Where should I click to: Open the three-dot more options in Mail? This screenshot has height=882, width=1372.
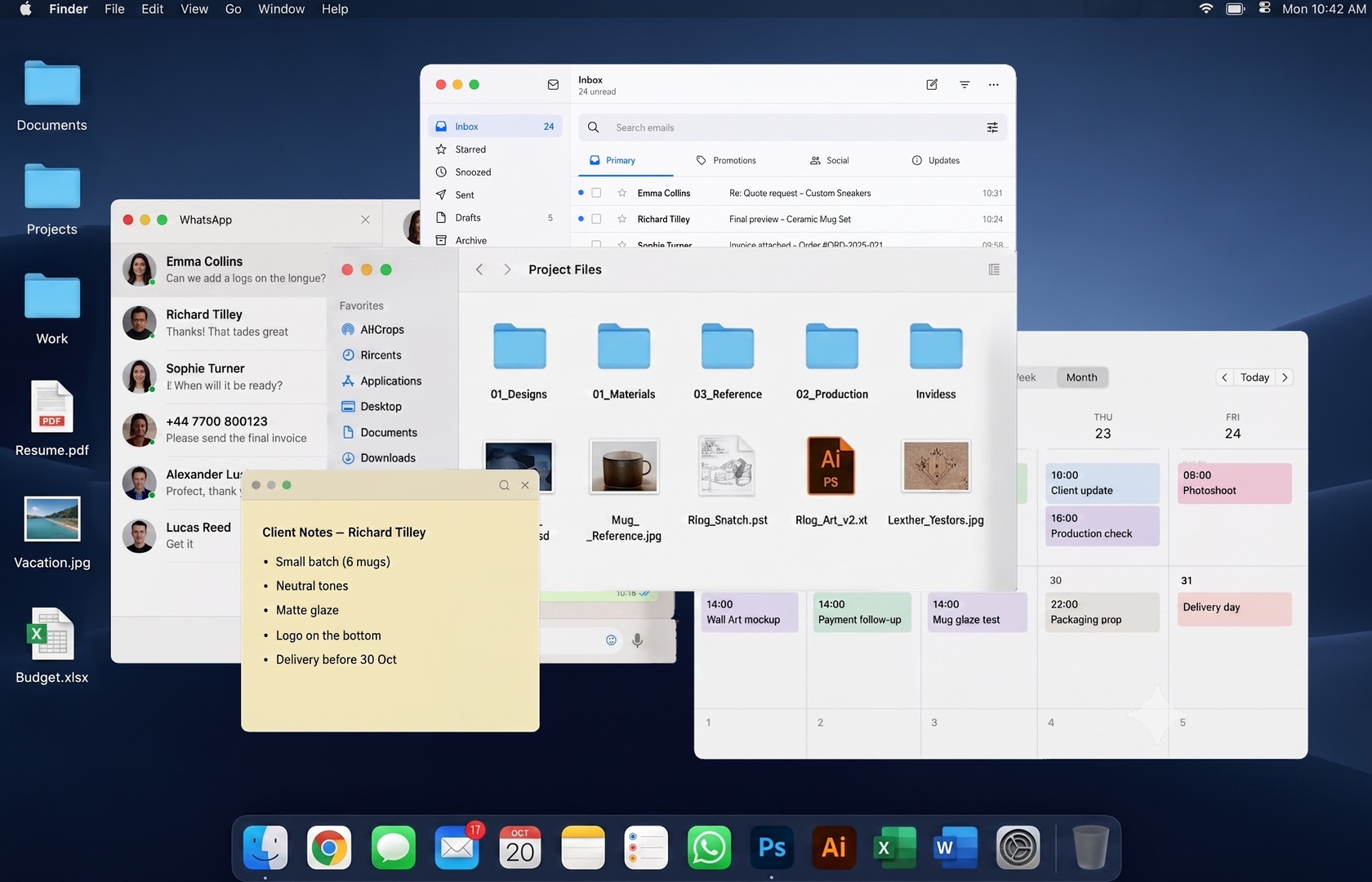(993, 85)
